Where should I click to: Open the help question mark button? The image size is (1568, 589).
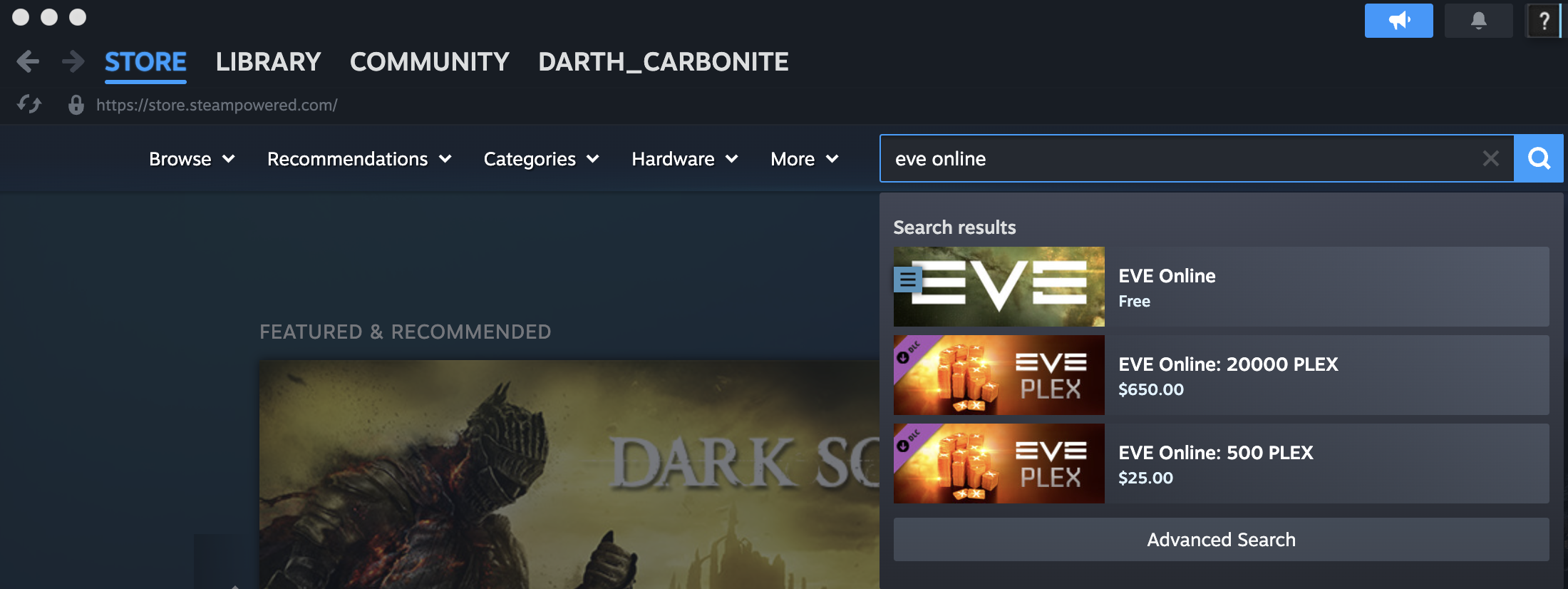point(1544,21)
